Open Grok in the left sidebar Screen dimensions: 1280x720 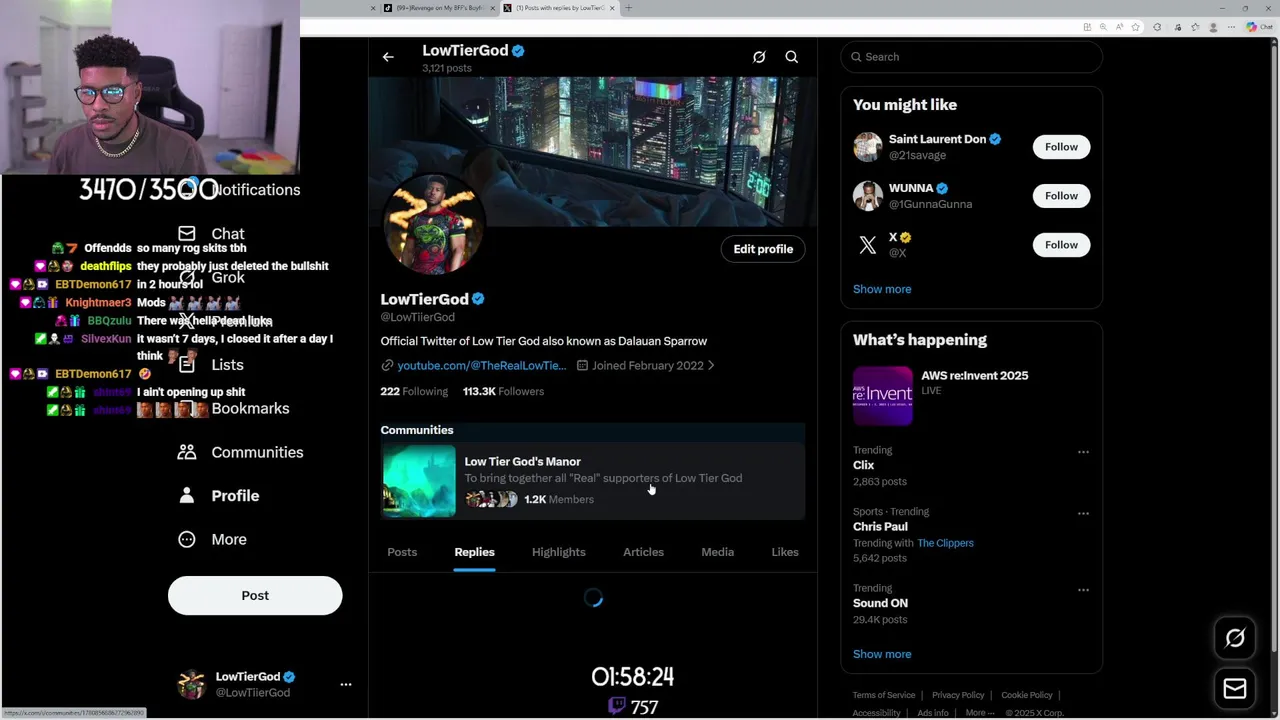coord(211,277)
